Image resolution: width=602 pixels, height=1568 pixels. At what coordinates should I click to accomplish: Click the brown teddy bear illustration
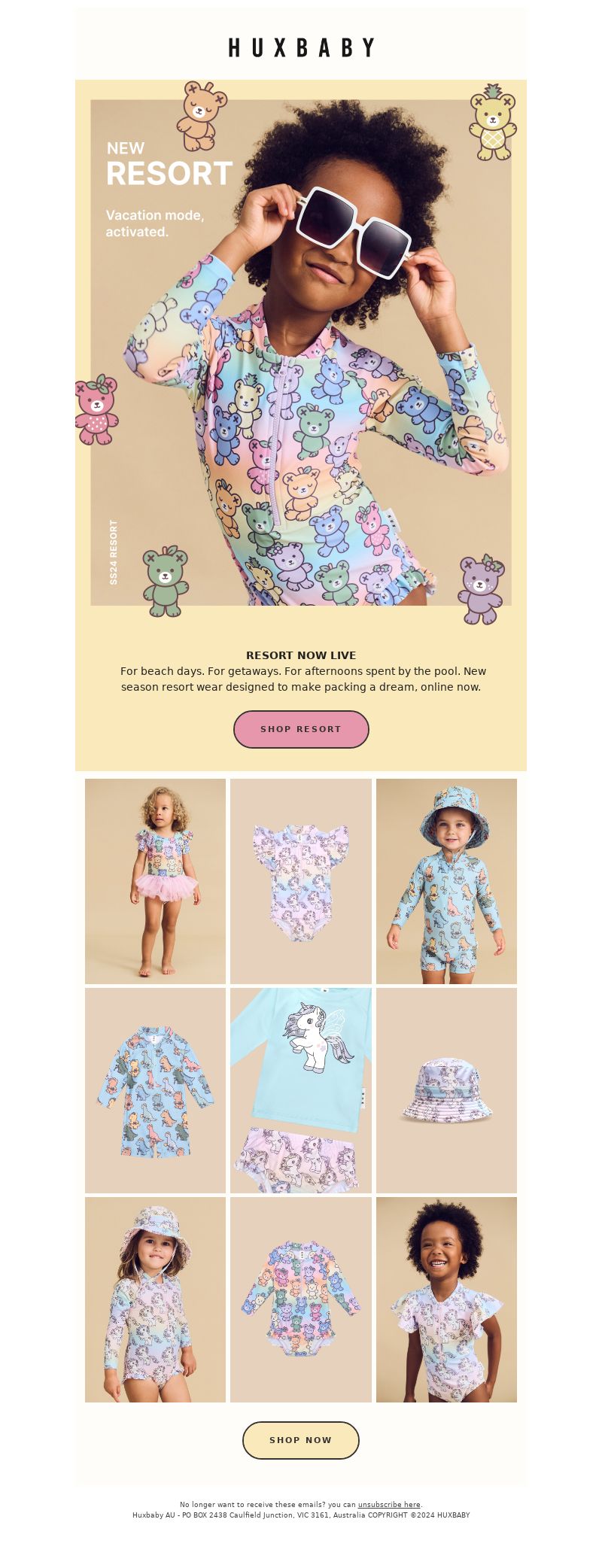pos(201,116)
